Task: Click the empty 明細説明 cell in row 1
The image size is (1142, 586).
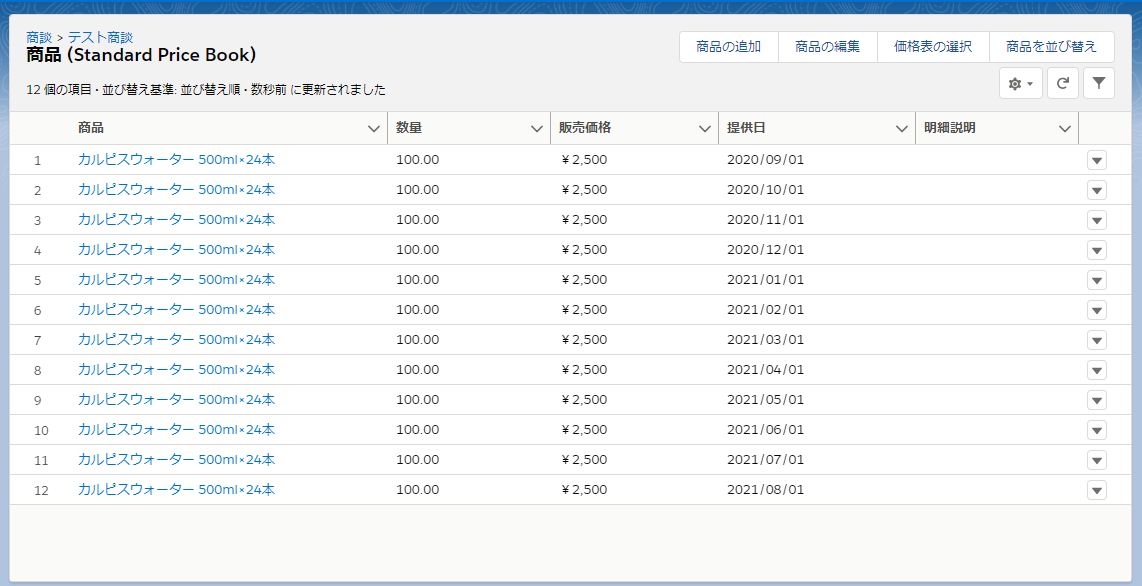Action: click(x=997, y=159)
